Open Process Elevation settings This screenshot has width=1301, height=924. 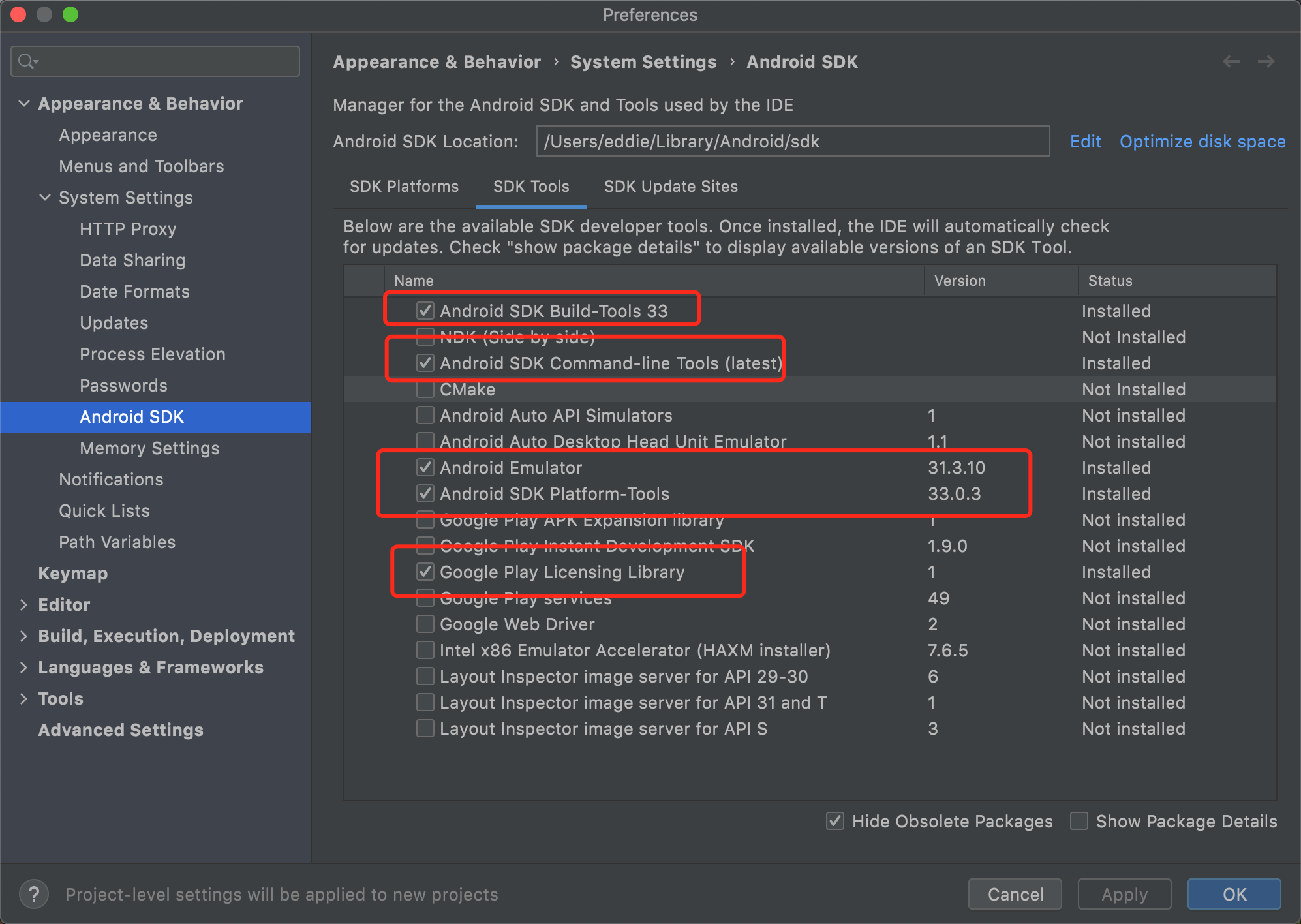pos(153,354)
